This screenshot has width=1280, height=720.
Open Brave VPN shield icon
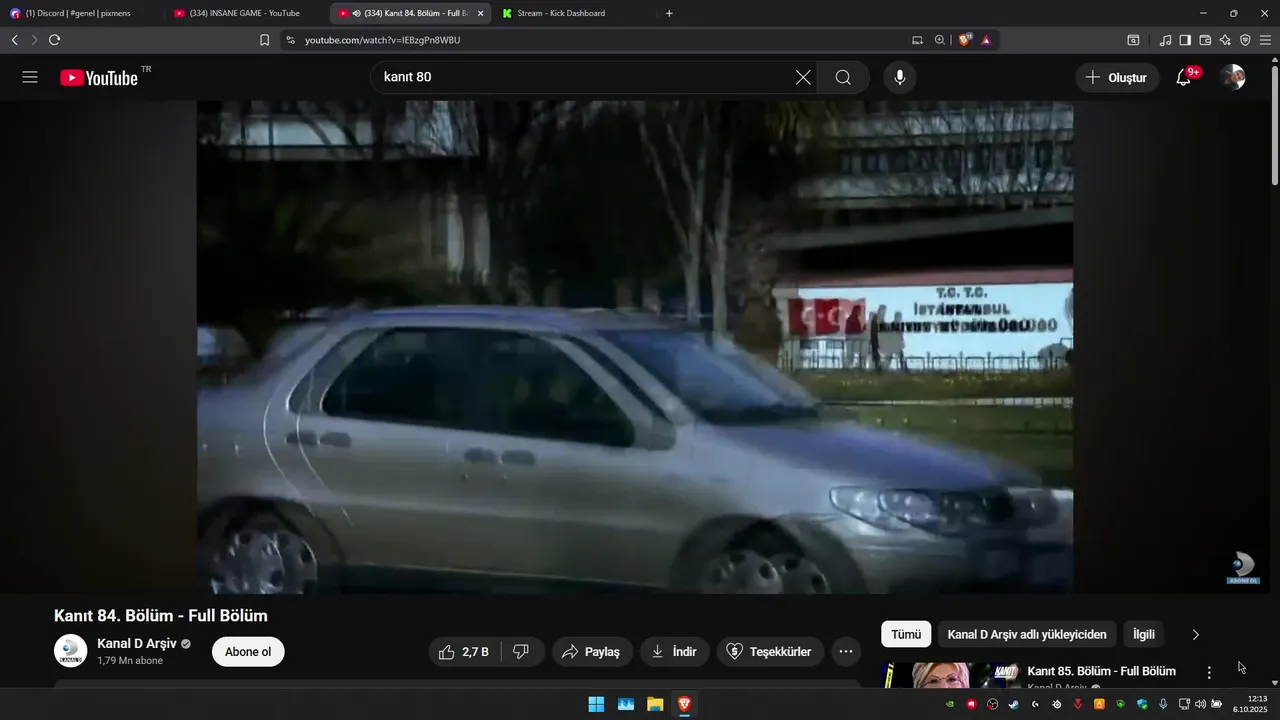(x=1245, y=40)
